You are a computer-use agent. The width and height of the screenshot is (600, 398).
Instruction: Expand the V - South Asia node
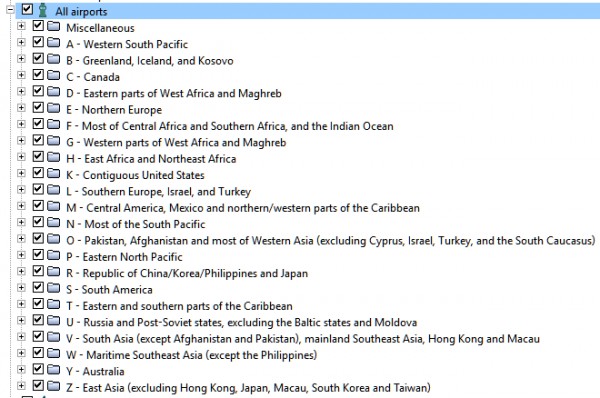click(21, 337)
